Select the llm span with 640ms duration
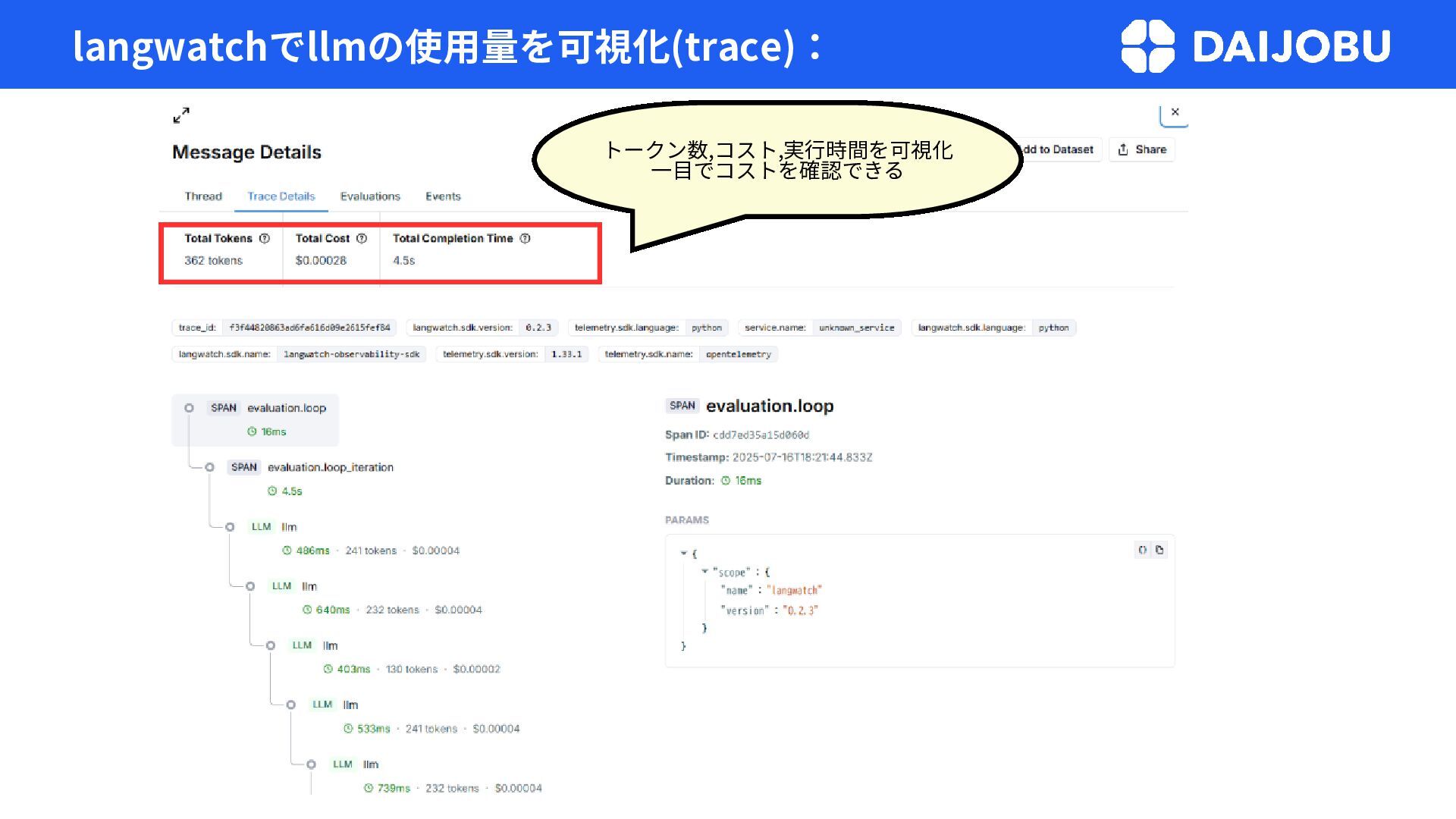This screenshot has height=819, width=1456. point(309,586)
